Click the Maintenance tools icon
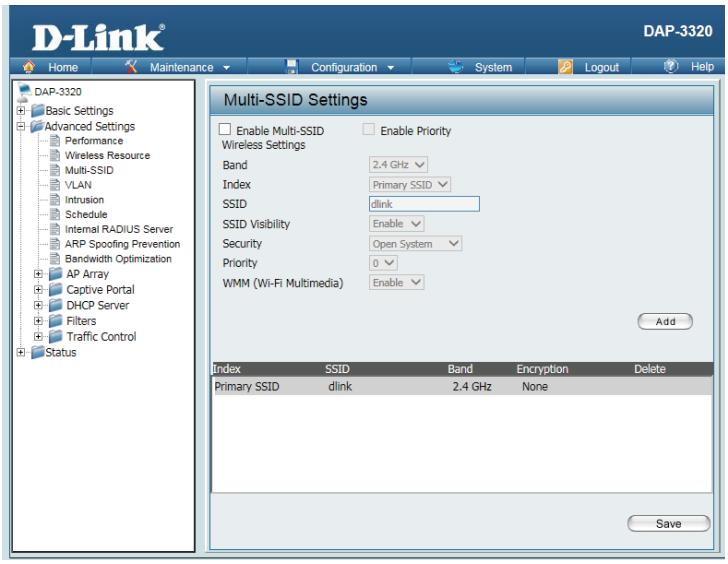728x564 pixels. click(131, 67)
